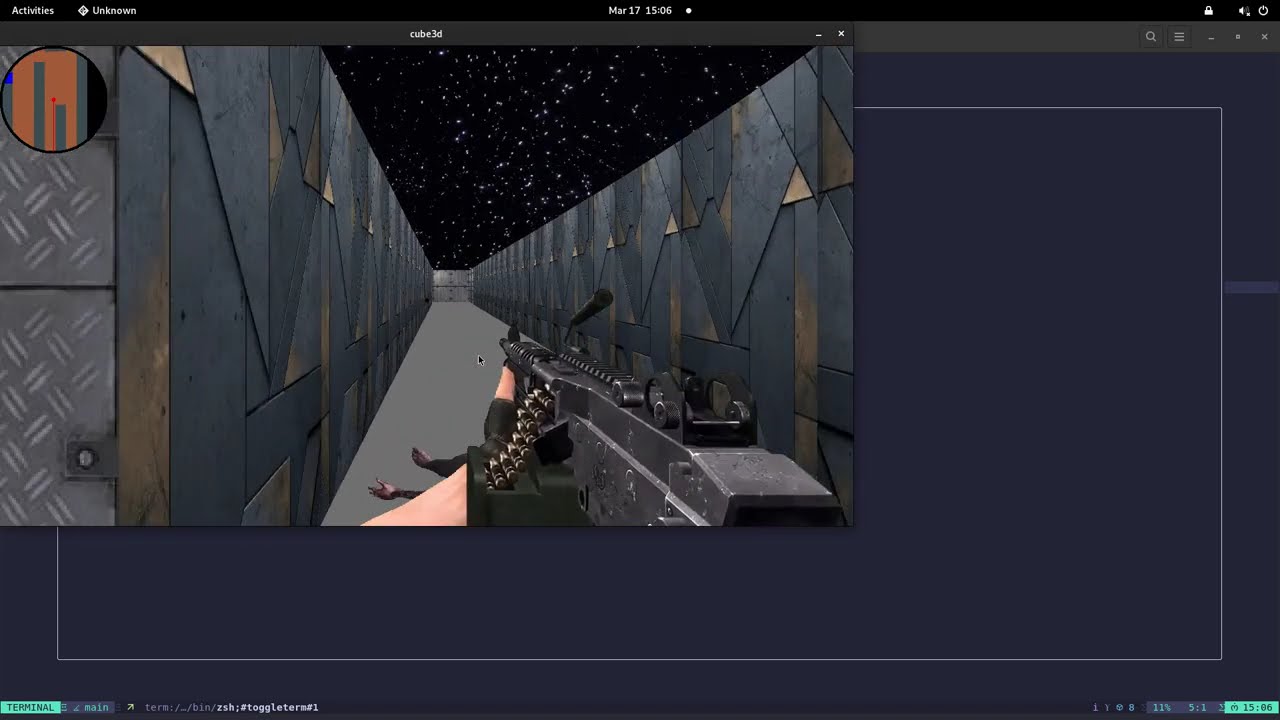Open the Activities overview
The width and height of the screenshot is (1280, 720).
pyautogui.click(x=33, y=10)
